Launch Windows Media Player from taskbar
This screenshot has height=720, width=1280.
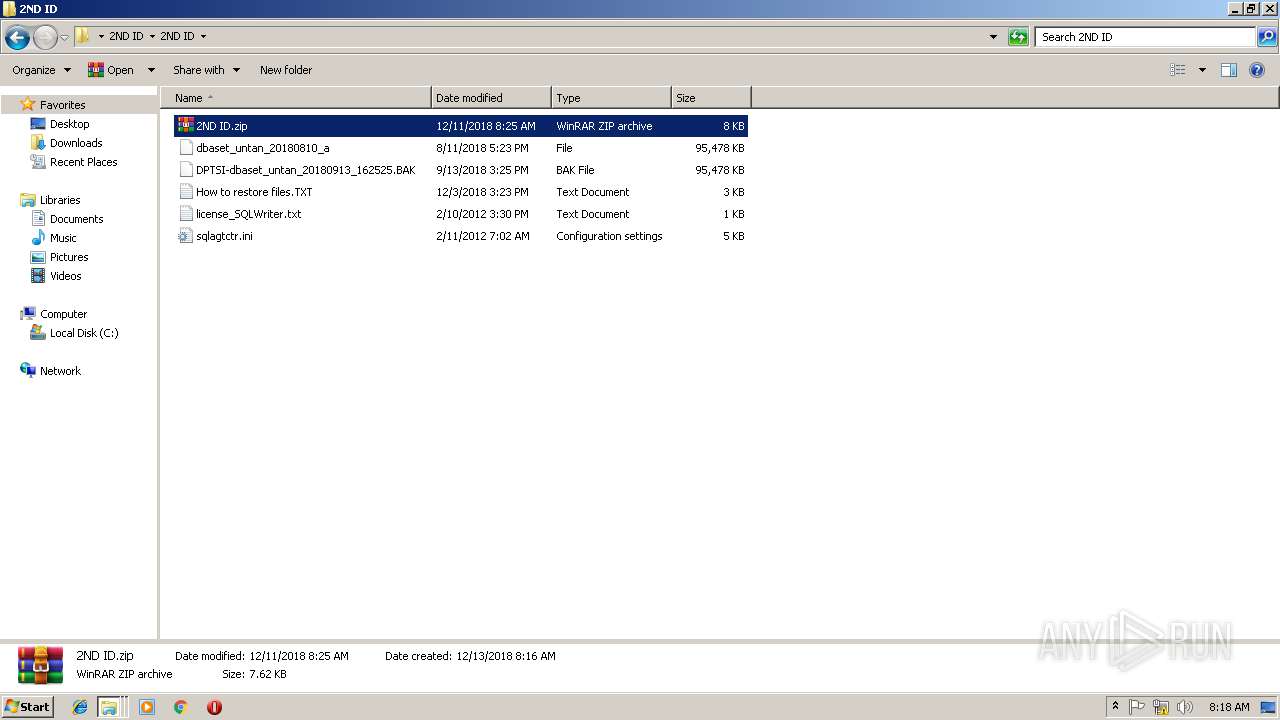tap(147, 707)
